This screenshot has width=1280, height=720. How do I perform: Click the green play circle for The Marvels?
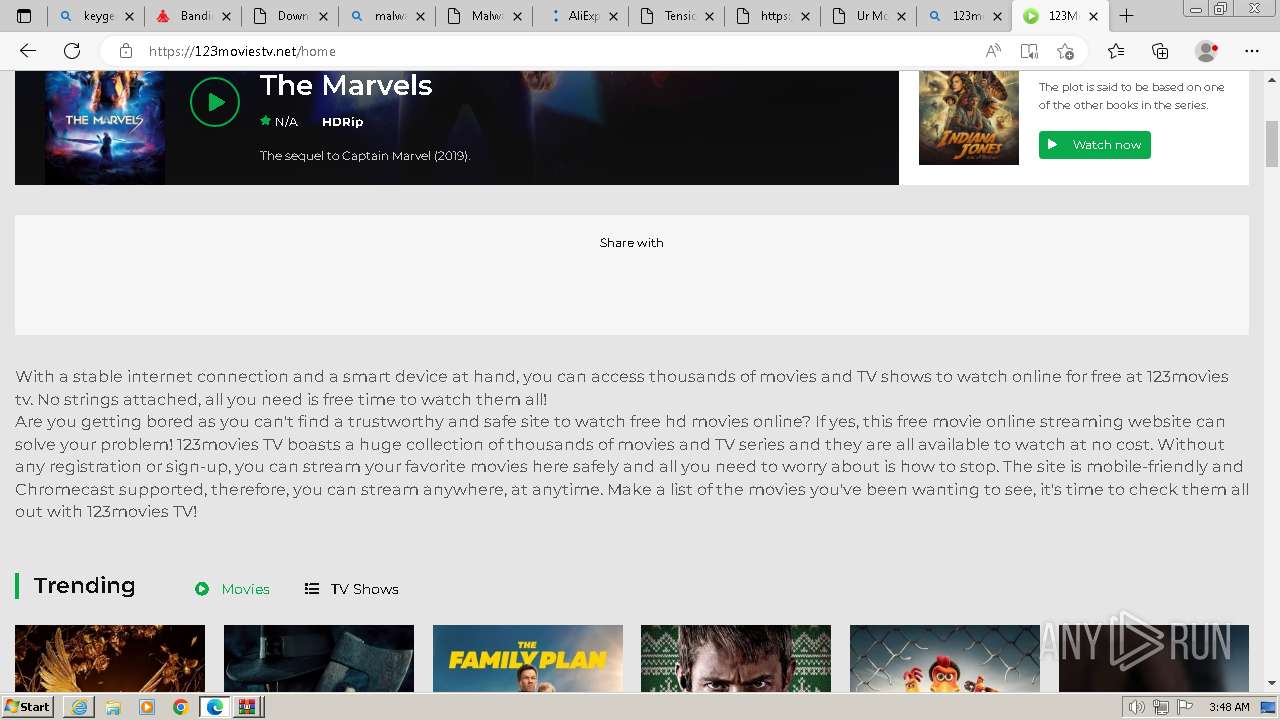[x=215, y=102]
